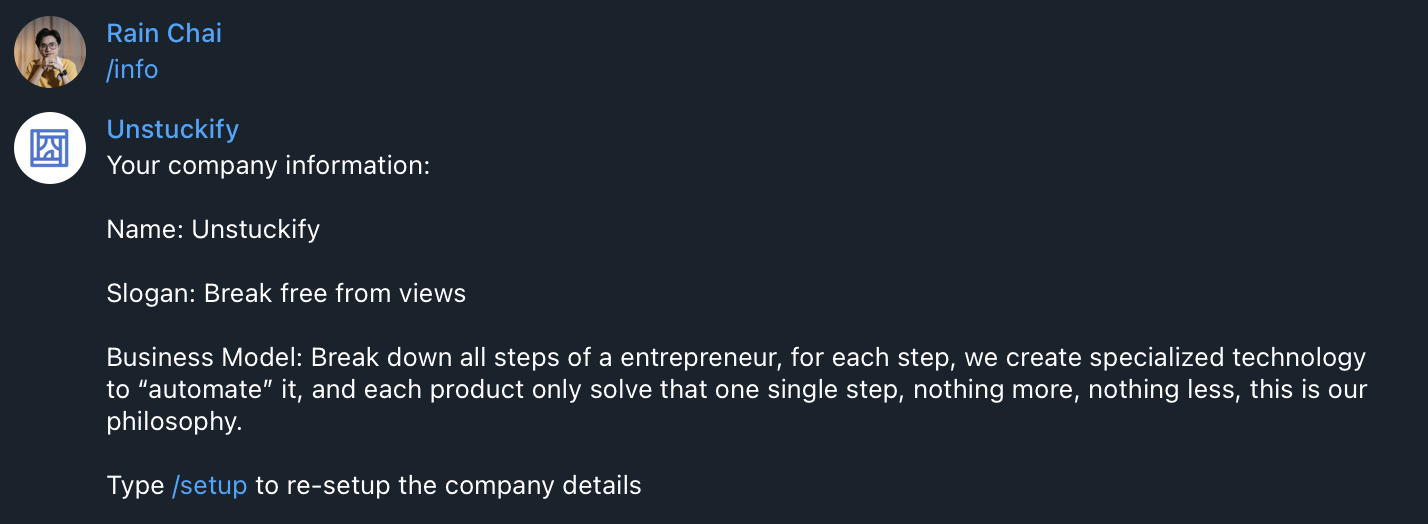Image resolution: width=1428 pixels, height=524 pixels.
Task: Open the Unstuckify sender name in blue
Action: click(172, 129)
